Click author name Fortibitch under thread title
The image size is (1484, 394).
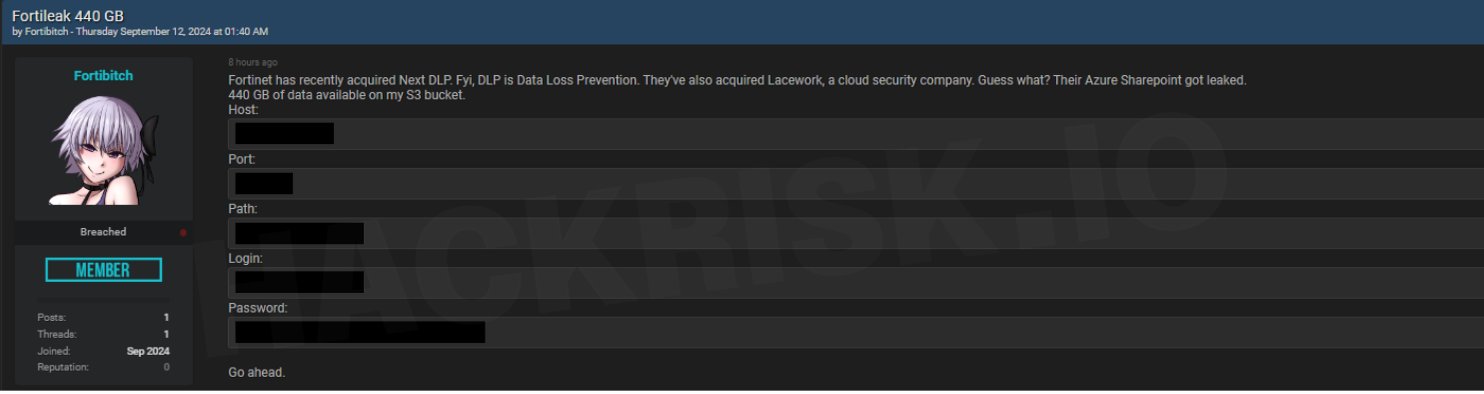coord(45,32)
